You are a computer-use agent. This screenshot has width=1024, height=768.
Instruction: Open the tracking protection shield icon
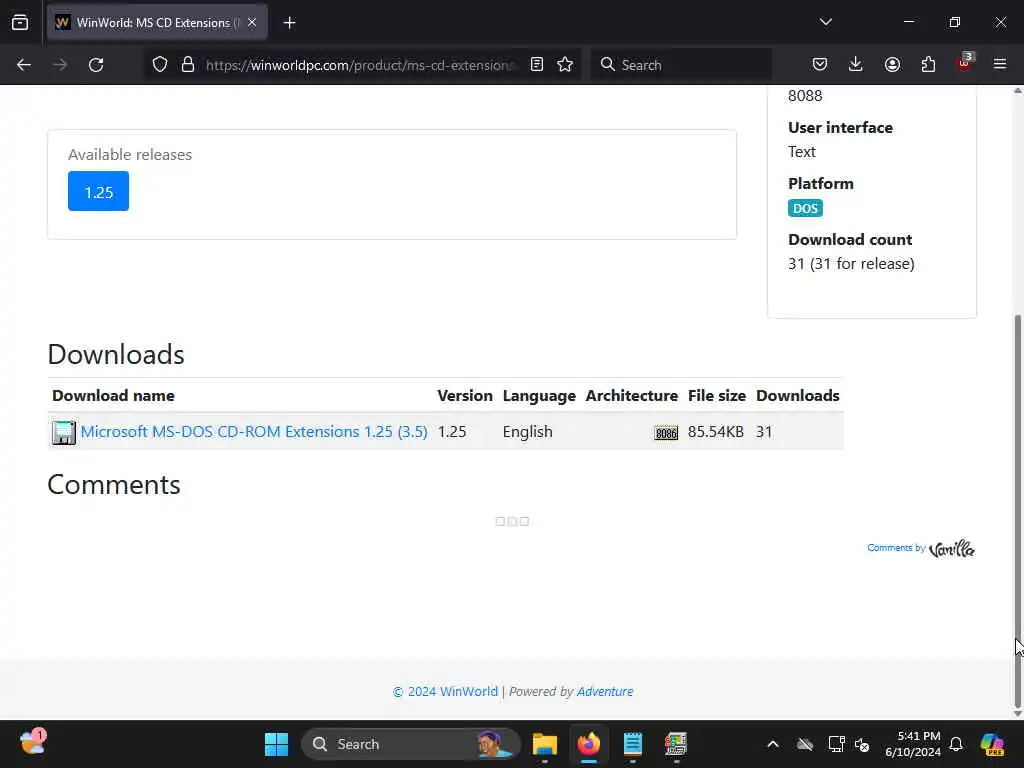tap(160, 65)
